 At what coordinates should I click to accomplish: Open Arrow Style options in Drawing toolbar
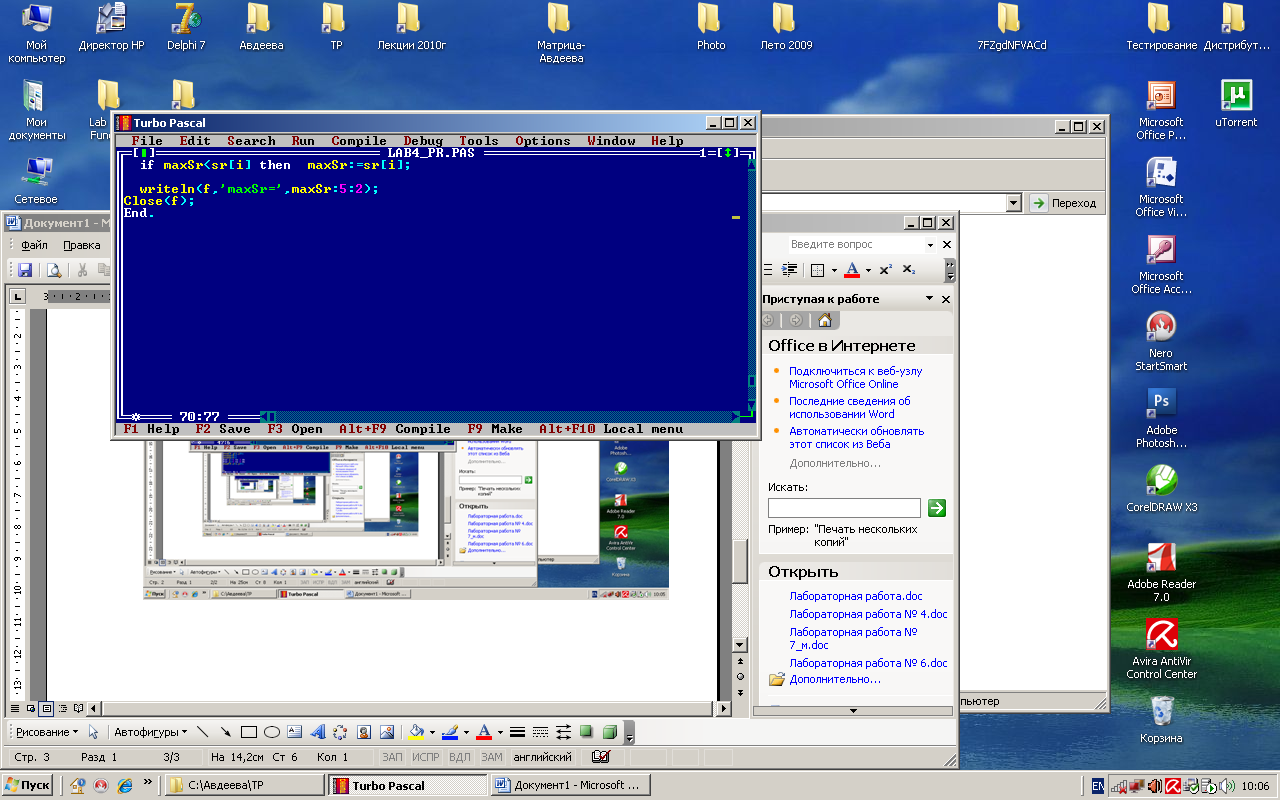pyautogui.click(x=564, y=732)
